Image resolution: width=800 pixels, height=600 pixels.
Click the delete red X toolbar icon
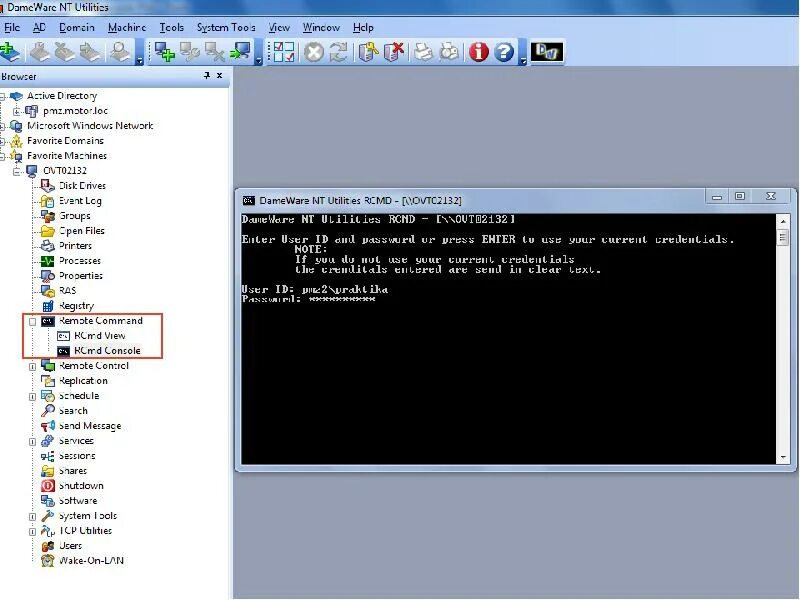click(x=393, y=52)
